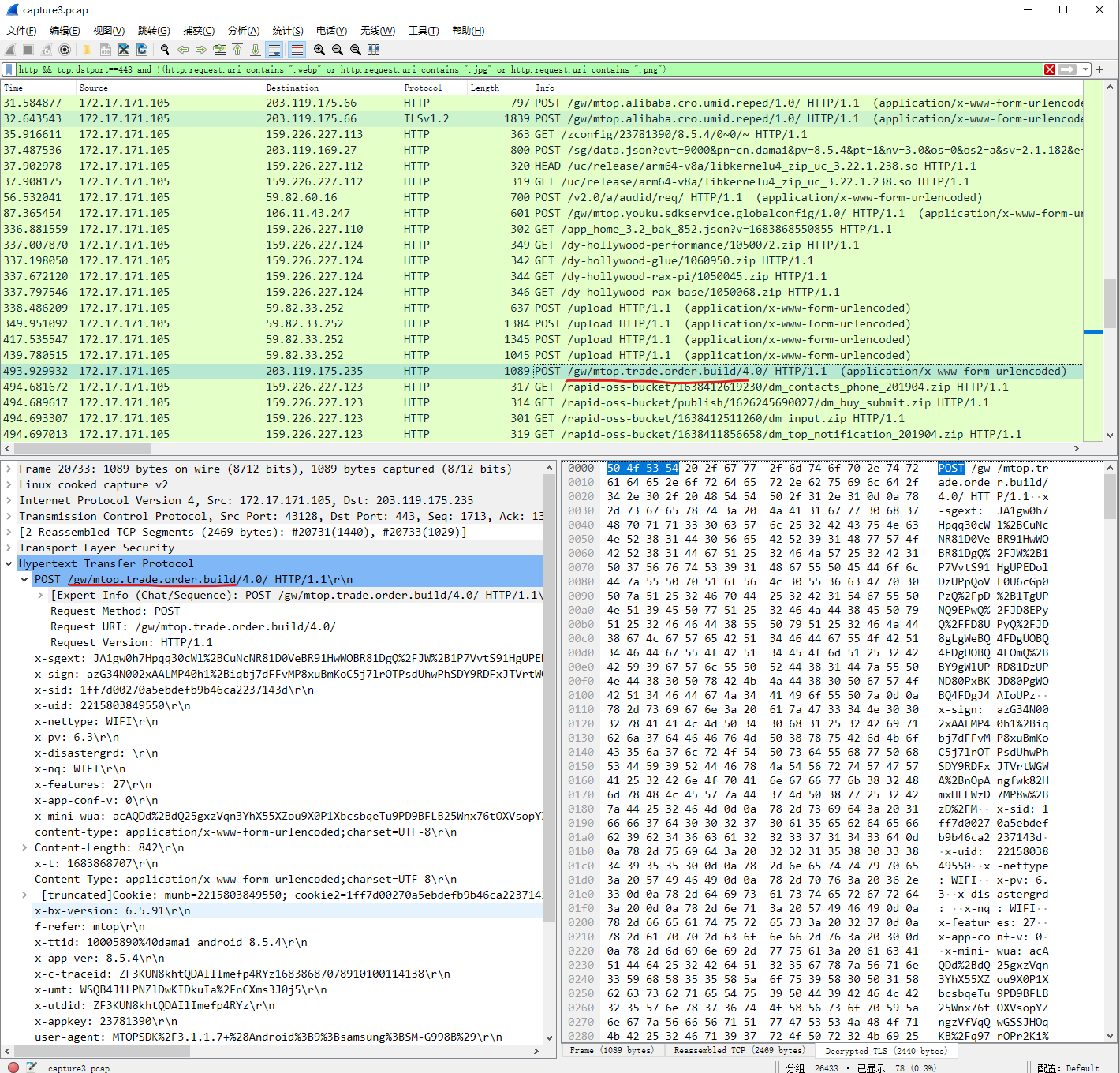Zoom in on packet text
1120x1073 pixels.
(319, 50)
